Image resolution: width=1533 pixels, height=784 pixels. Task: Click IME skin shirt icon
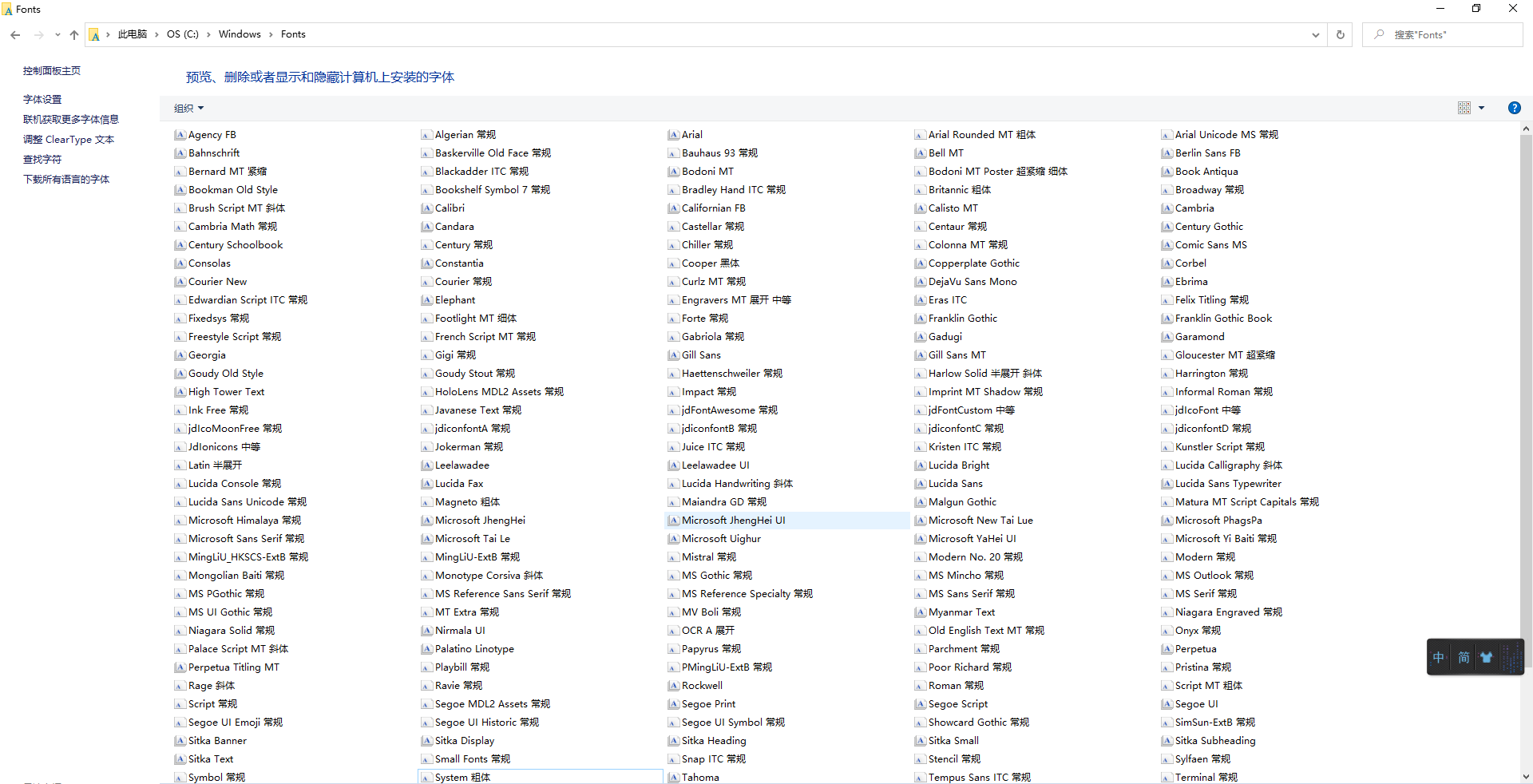[1487, 657]
